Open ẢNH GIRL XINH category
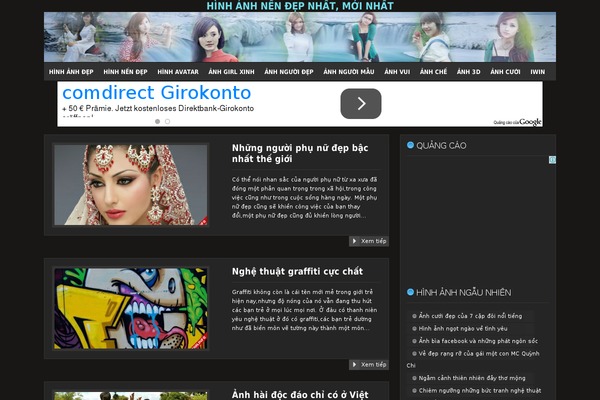 (231, 72)
